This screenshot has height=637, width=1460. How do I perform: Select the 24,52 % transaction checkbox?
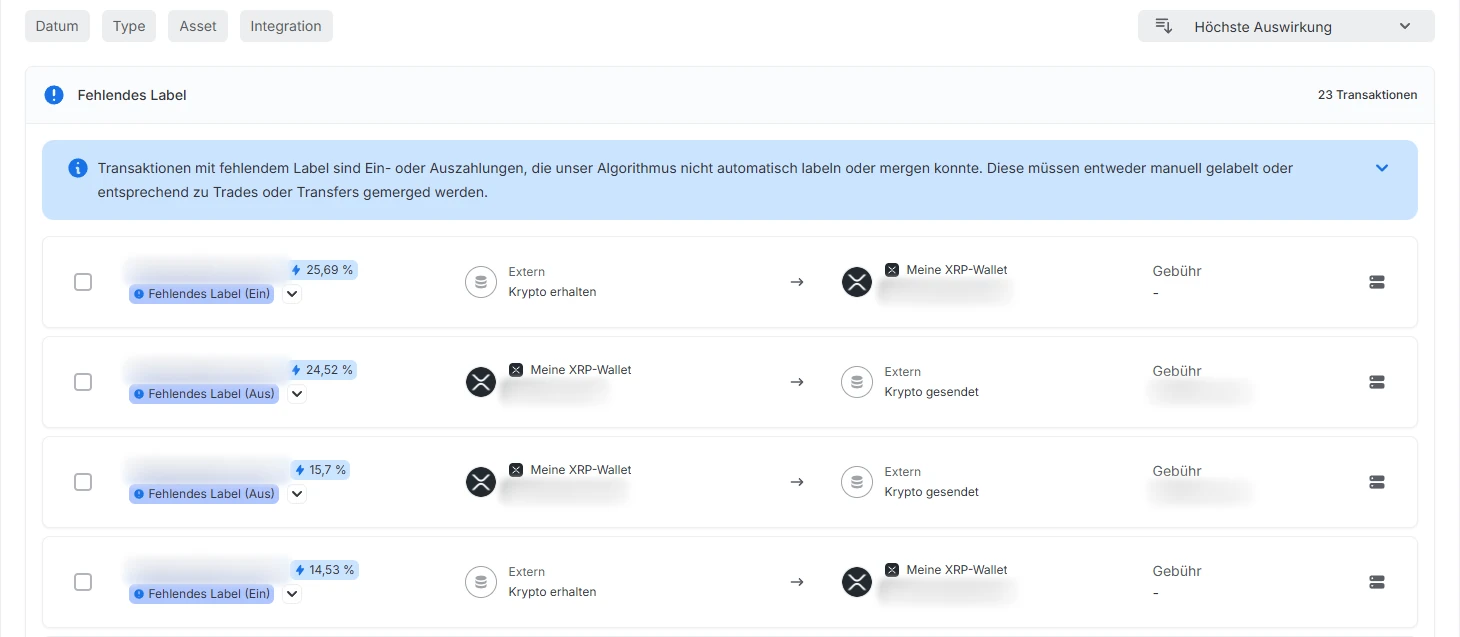point(83,382)
